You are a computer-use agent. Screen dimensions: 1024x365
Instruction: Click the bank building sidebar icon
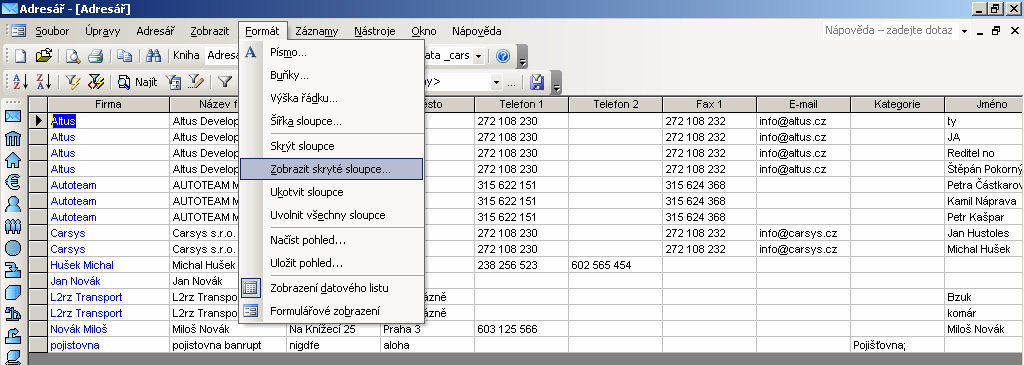pyautogui.click(x=13, y=138)
